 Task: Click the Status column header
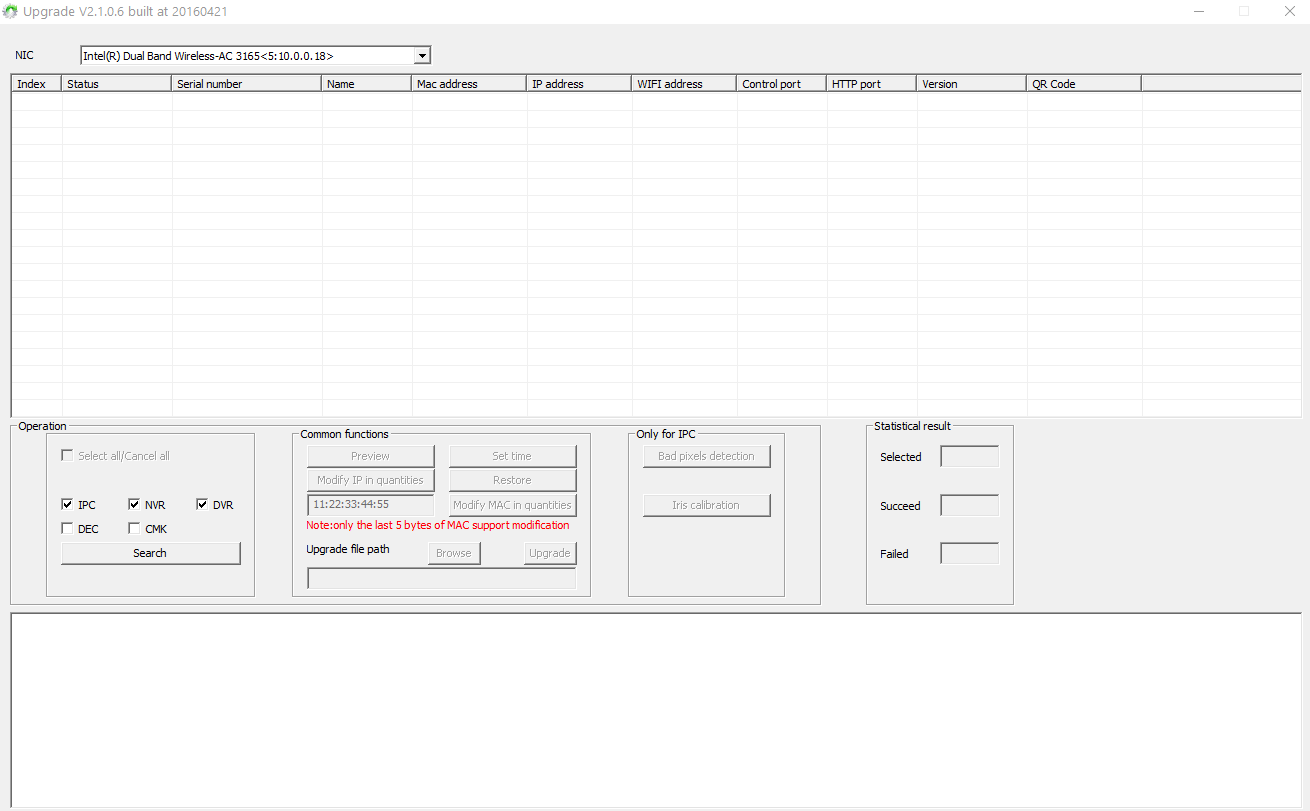pyautogui.click(x=116, y=84)
